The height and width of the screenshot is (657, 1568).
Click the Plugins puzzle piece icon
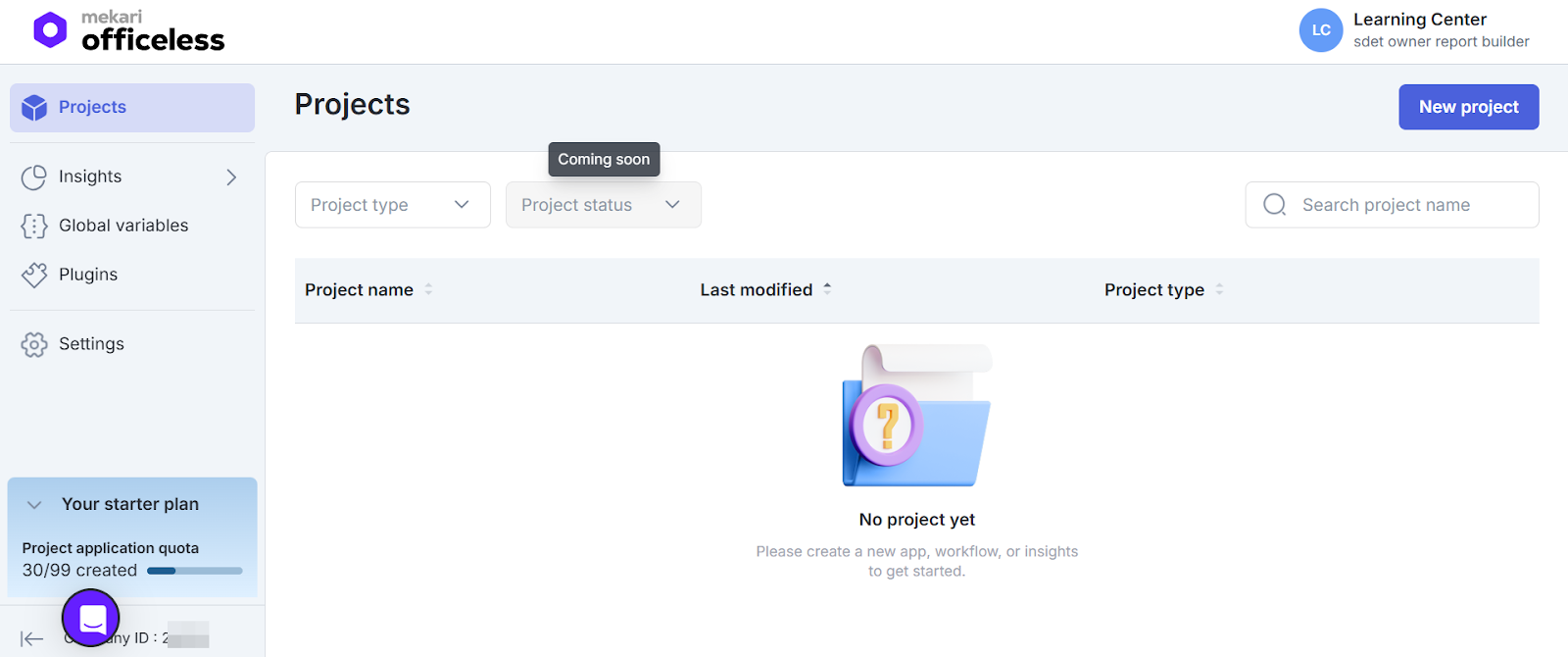(34, 276)
